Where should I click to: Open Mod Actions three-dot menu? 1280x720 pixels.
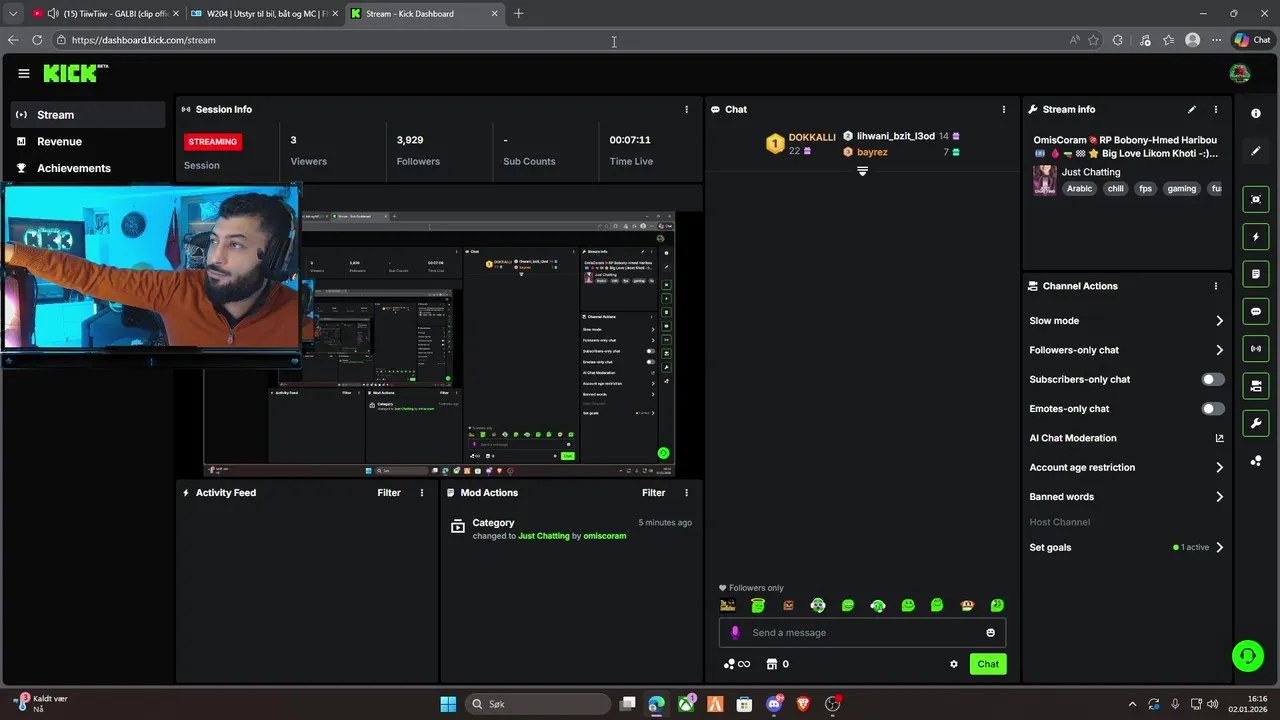click(686, 493)
